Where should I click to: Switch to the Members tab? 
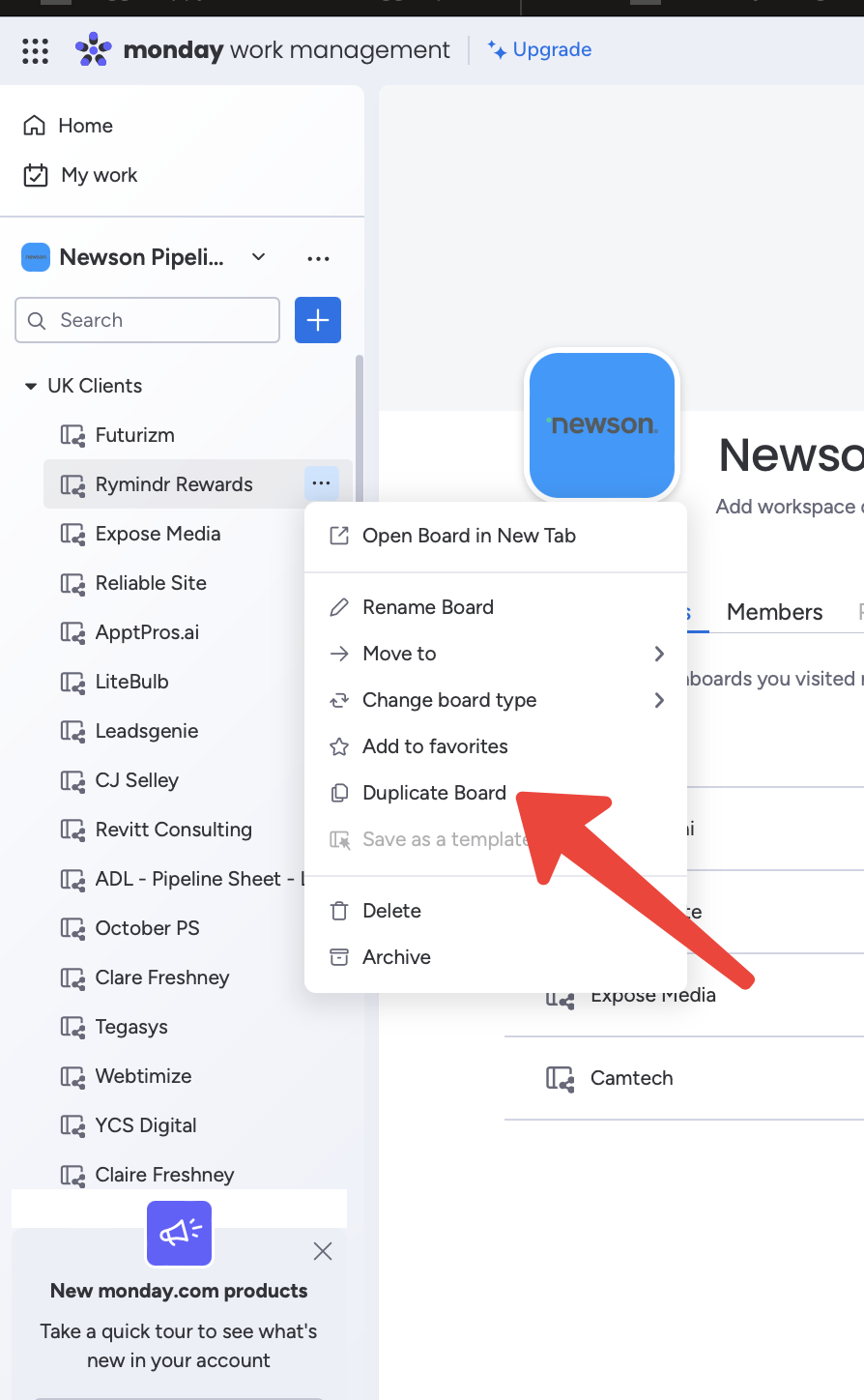pyautogui.click(x=774, y=612)
